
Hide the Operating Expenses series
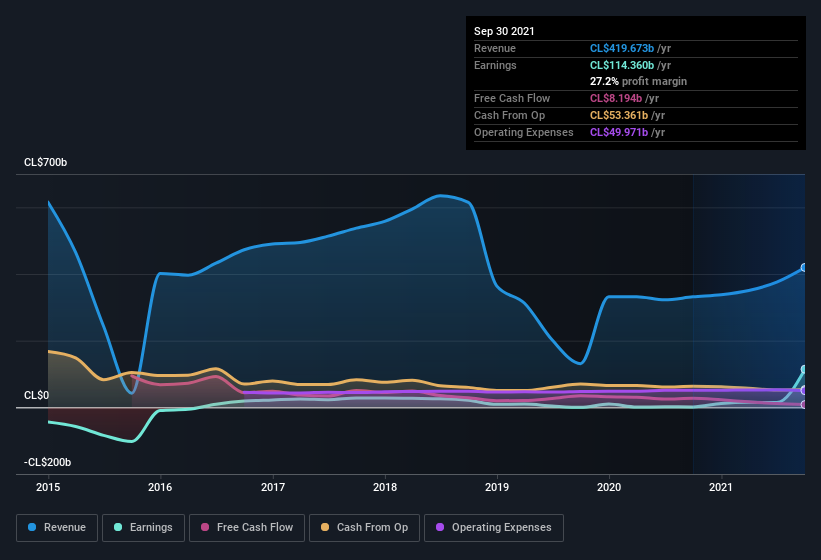pyautogui.click(x=494, y=528)
